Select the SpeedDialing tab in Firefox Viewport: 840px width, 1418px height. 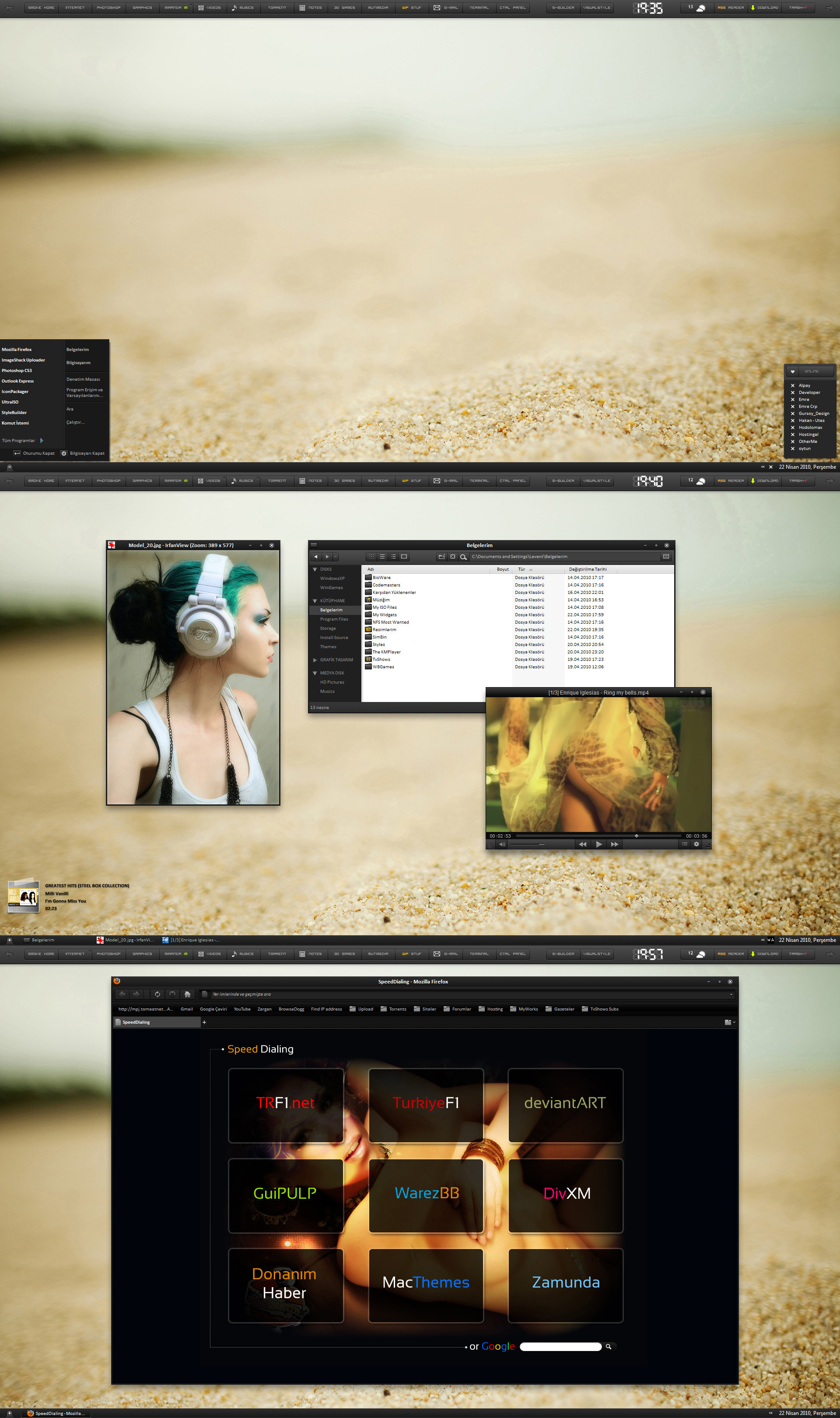point(157,1022)
